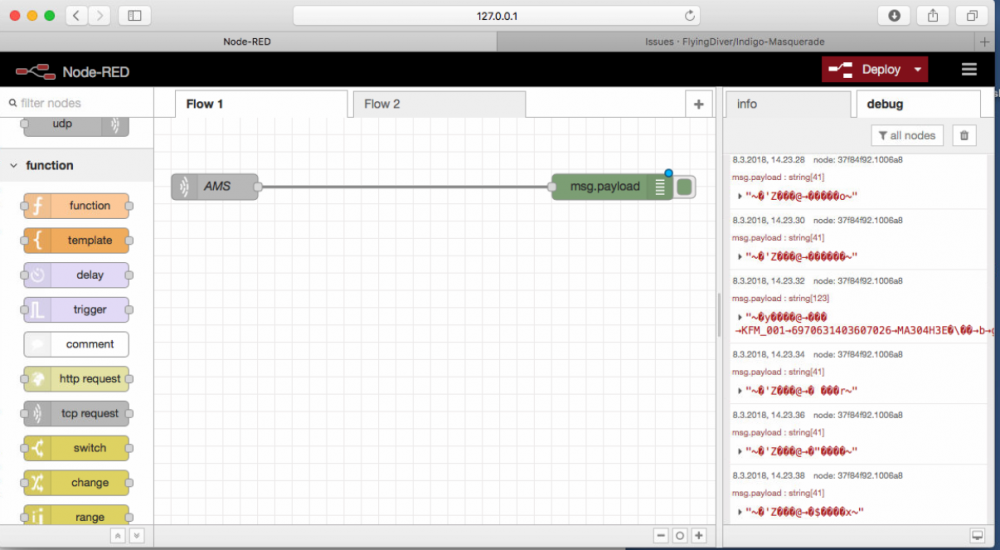Open debug window in bottom-right corner
Screen dimensions: 1000x550
pos(976,535)
